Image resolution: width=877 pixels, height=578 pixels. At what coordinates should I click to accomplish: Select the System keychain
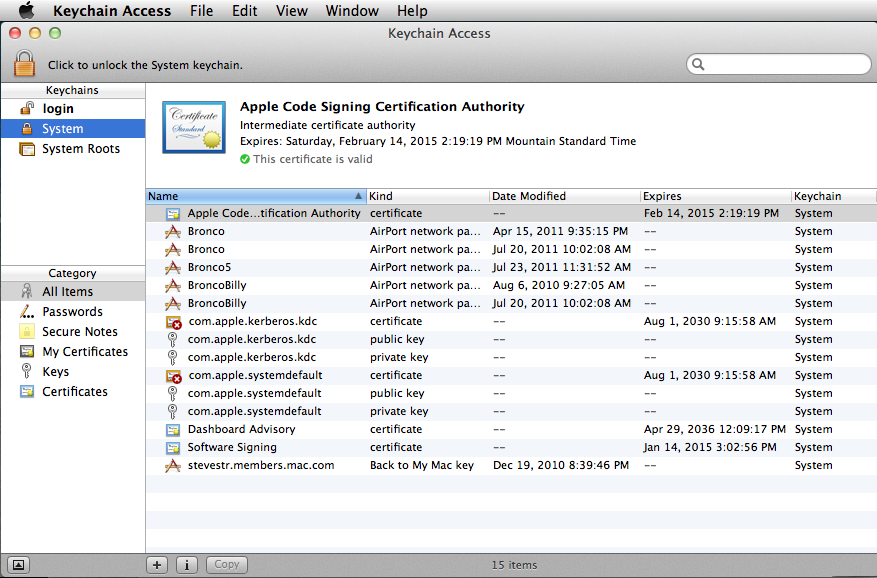point(73,129)
